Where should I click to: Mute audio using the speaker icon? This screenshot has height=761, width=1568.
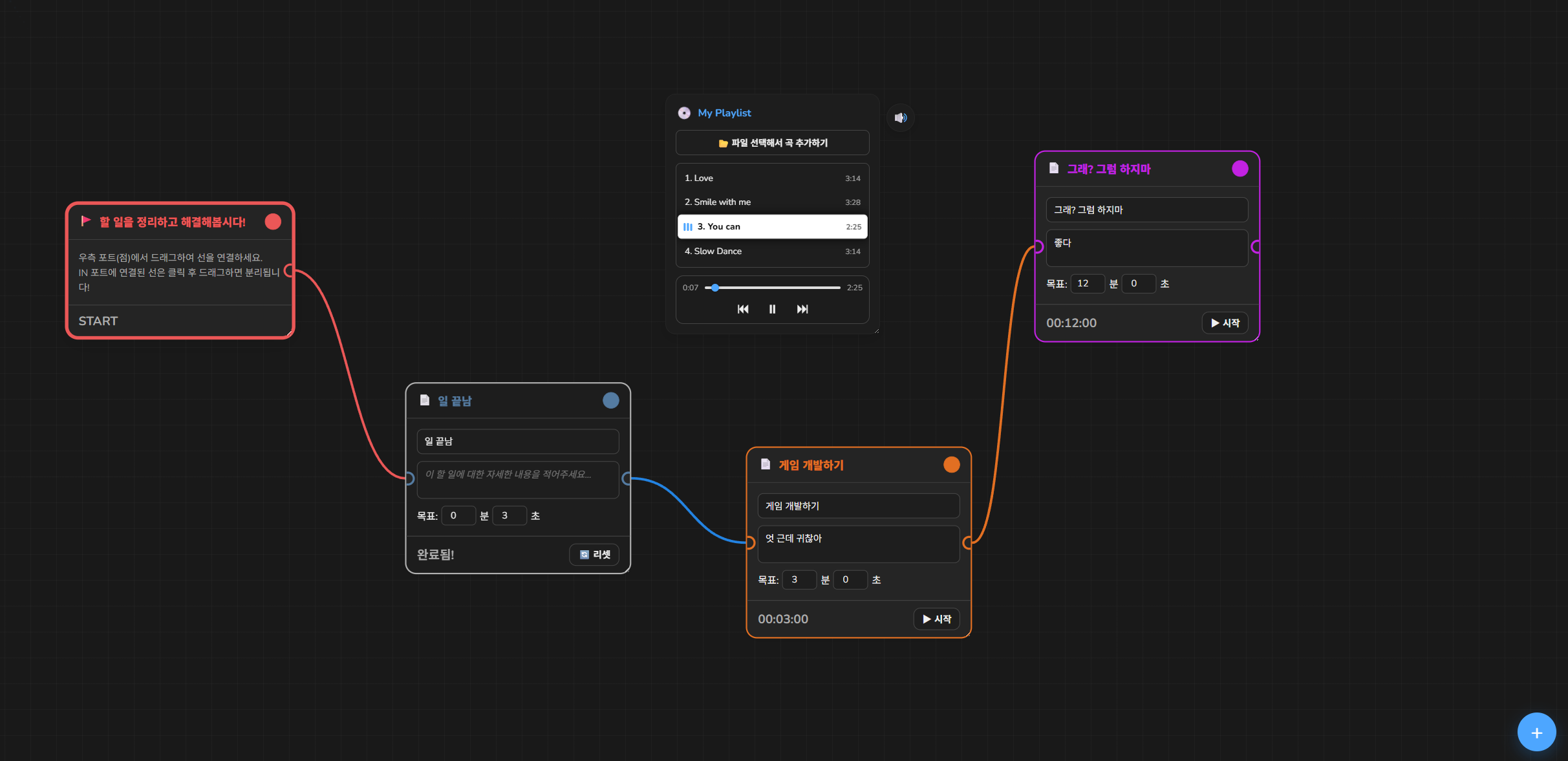(x=900, y=117)
